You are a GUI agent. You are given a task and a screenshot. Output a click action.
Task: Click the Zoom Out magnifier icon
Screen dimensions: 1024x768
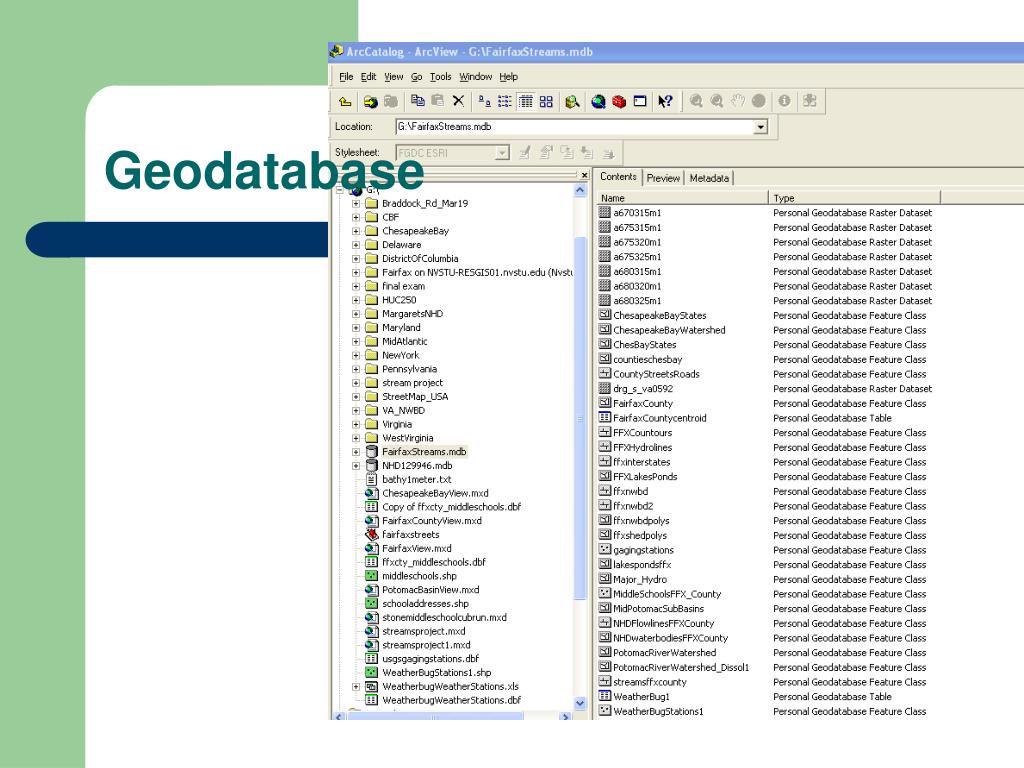(717, 101)
